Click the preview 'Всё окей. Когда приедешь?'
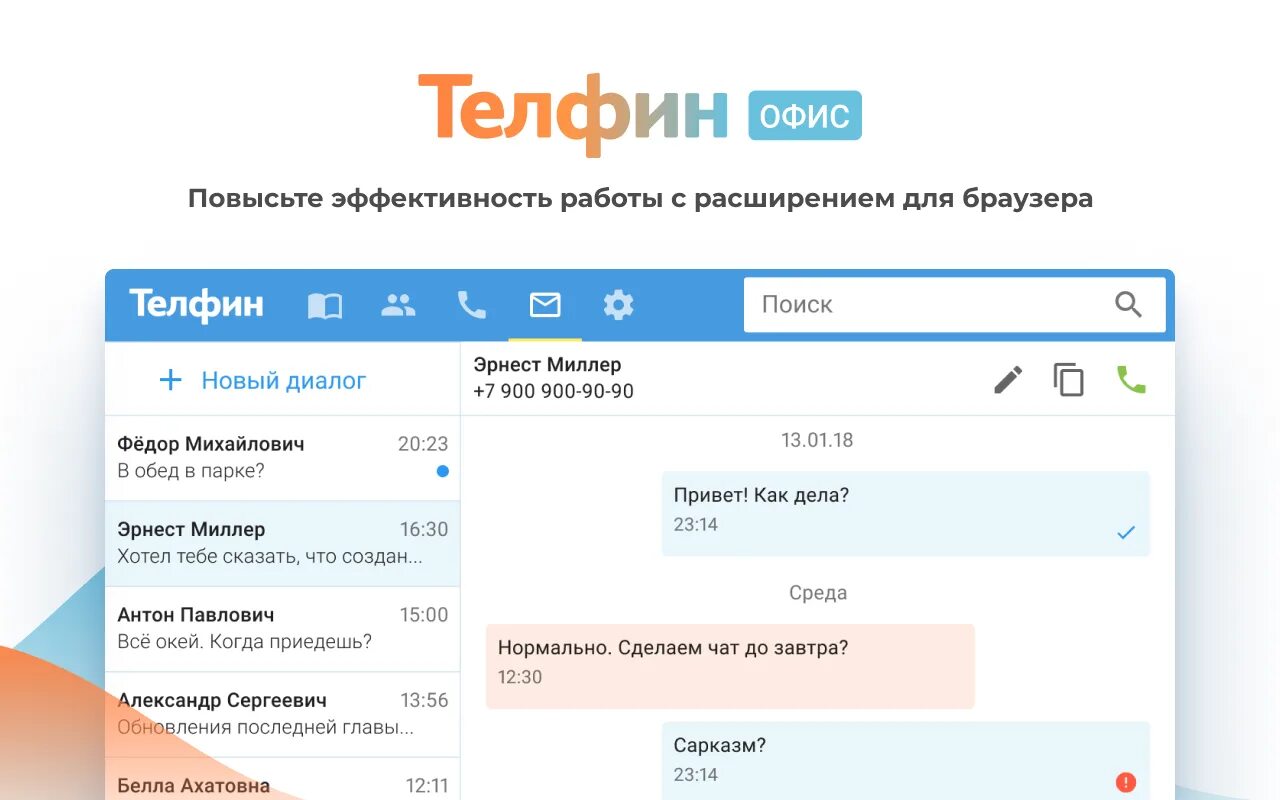Image resolution: width=1280 pixels, height=800 pixels. pyautogui.click(x=245, y=642)
